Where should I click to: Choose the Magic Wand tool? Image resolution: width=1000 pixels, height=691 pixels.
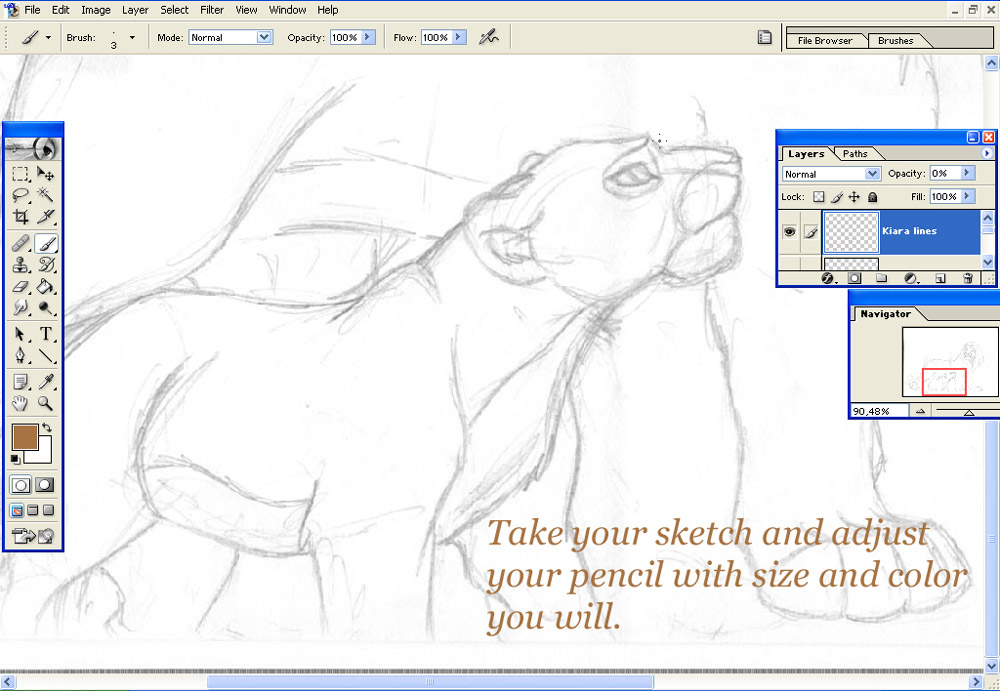point(45,195)
